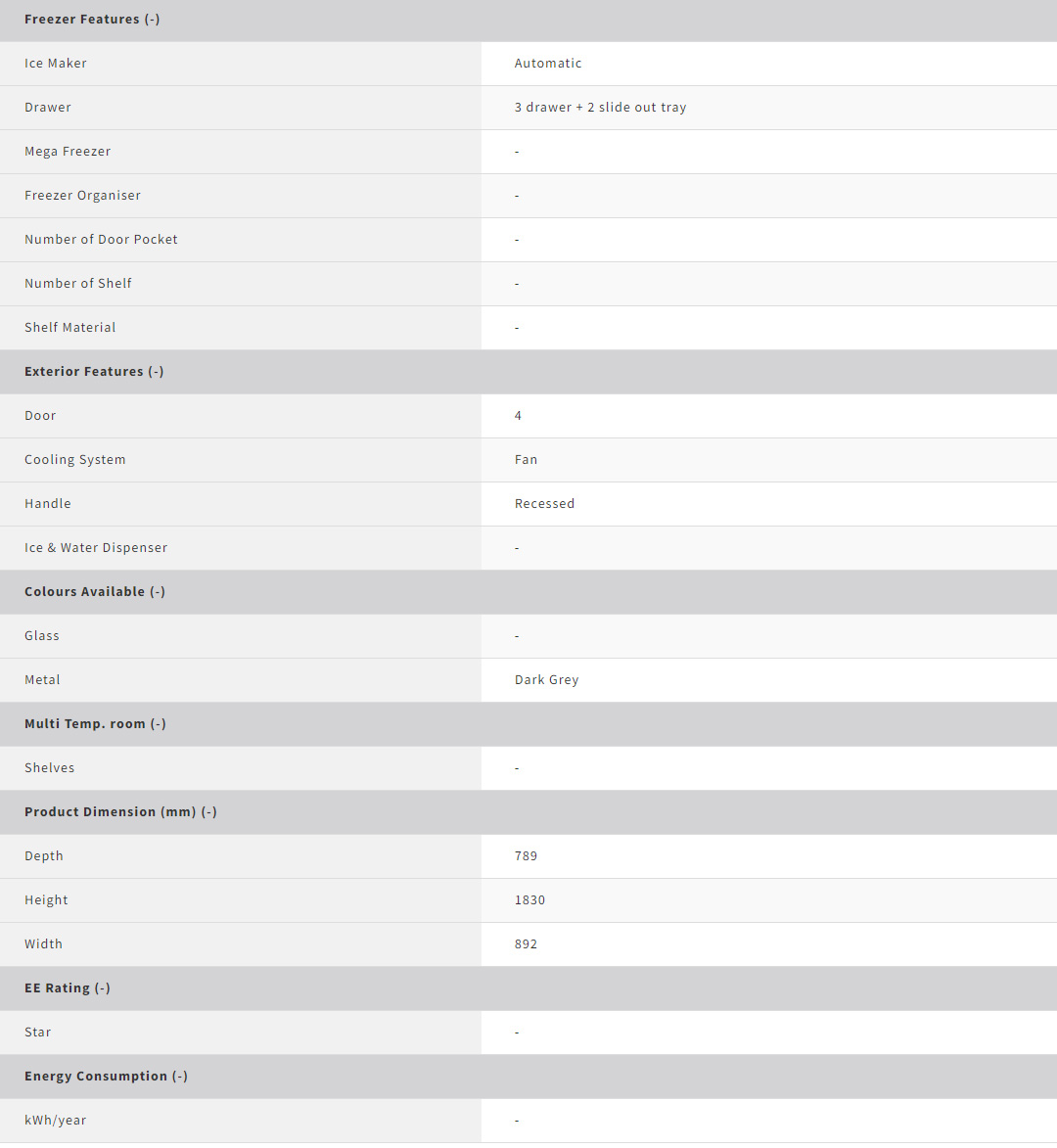This screenshot has height=1148, width=1057.
Task: Select the 'Automatic' ice maker value
Action: [x=548, y=64]
